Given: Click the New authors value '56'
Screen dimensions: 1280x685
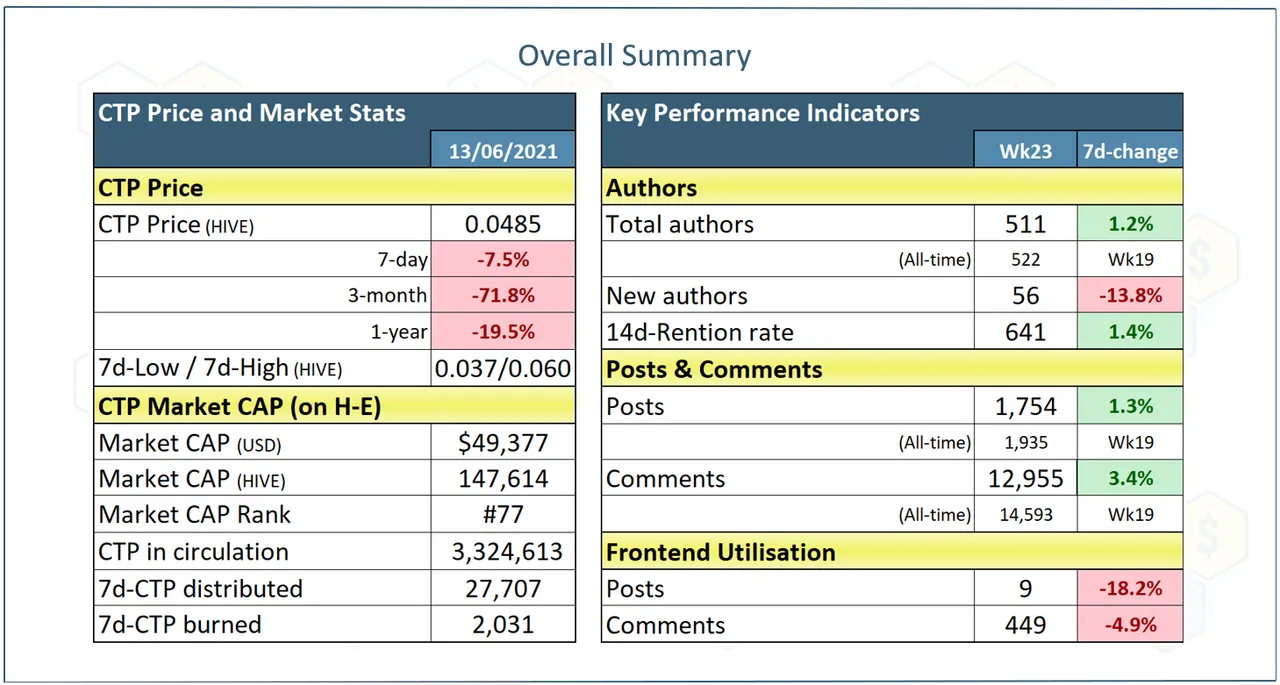Looking at the screenshot, I should click(x=1025, y=296).
